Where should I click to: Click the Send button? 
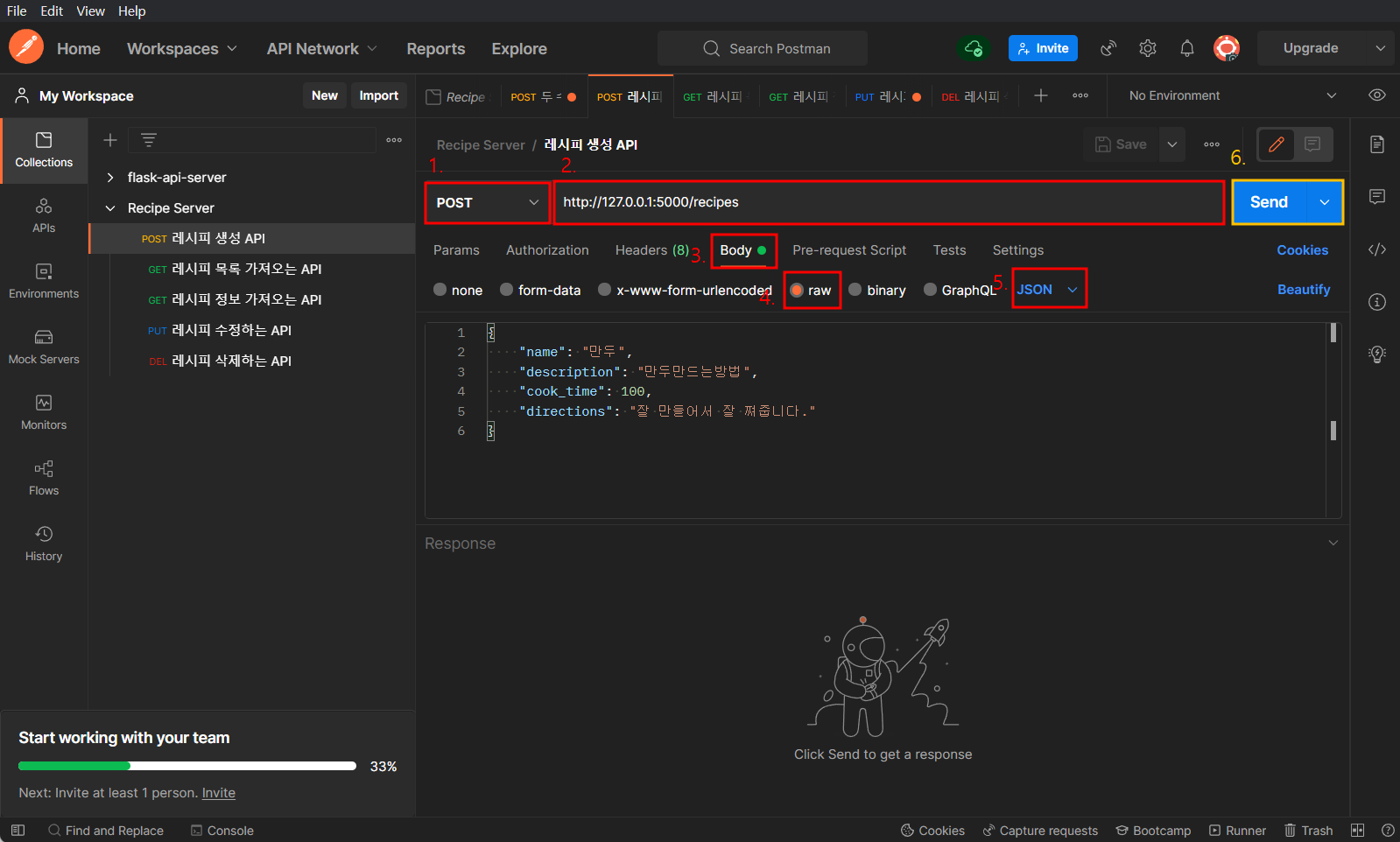pyautogui.click(x=1269, y=202)
